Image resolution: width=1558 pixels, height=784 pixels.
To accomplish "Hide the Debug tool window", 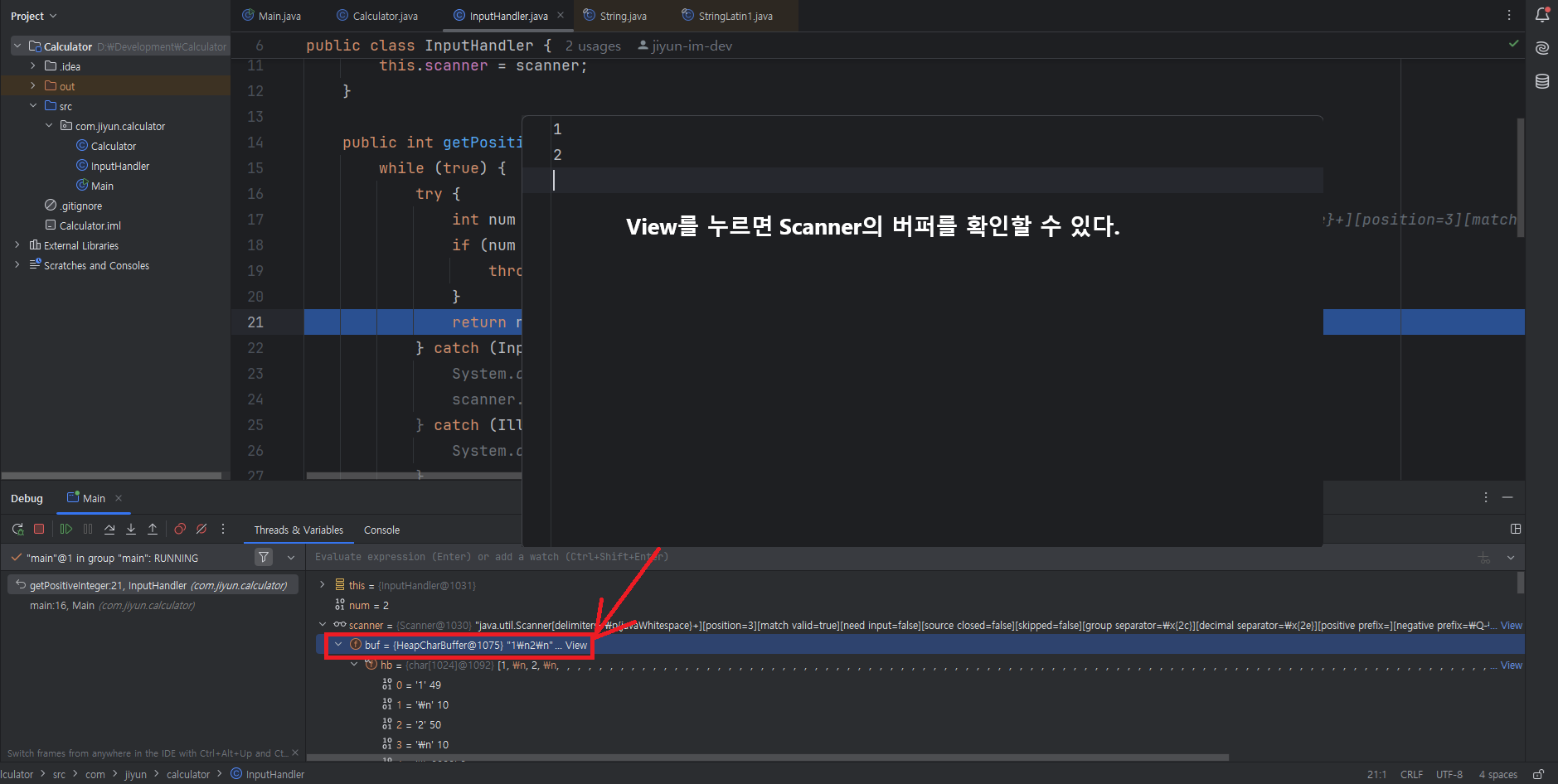I will (1507, 497).
